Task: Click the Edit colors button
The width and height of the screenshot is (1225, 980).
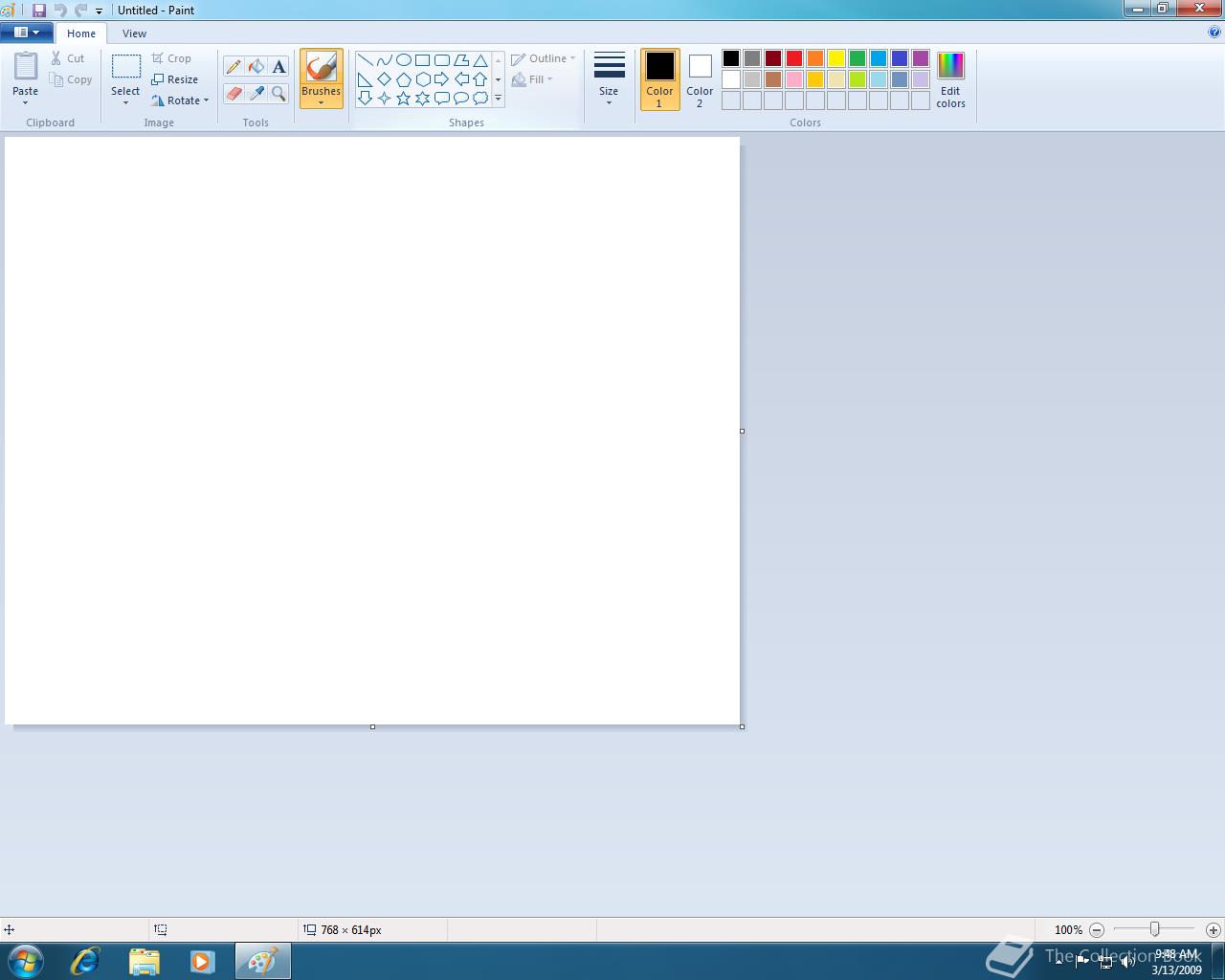Action: coord(950,80)
